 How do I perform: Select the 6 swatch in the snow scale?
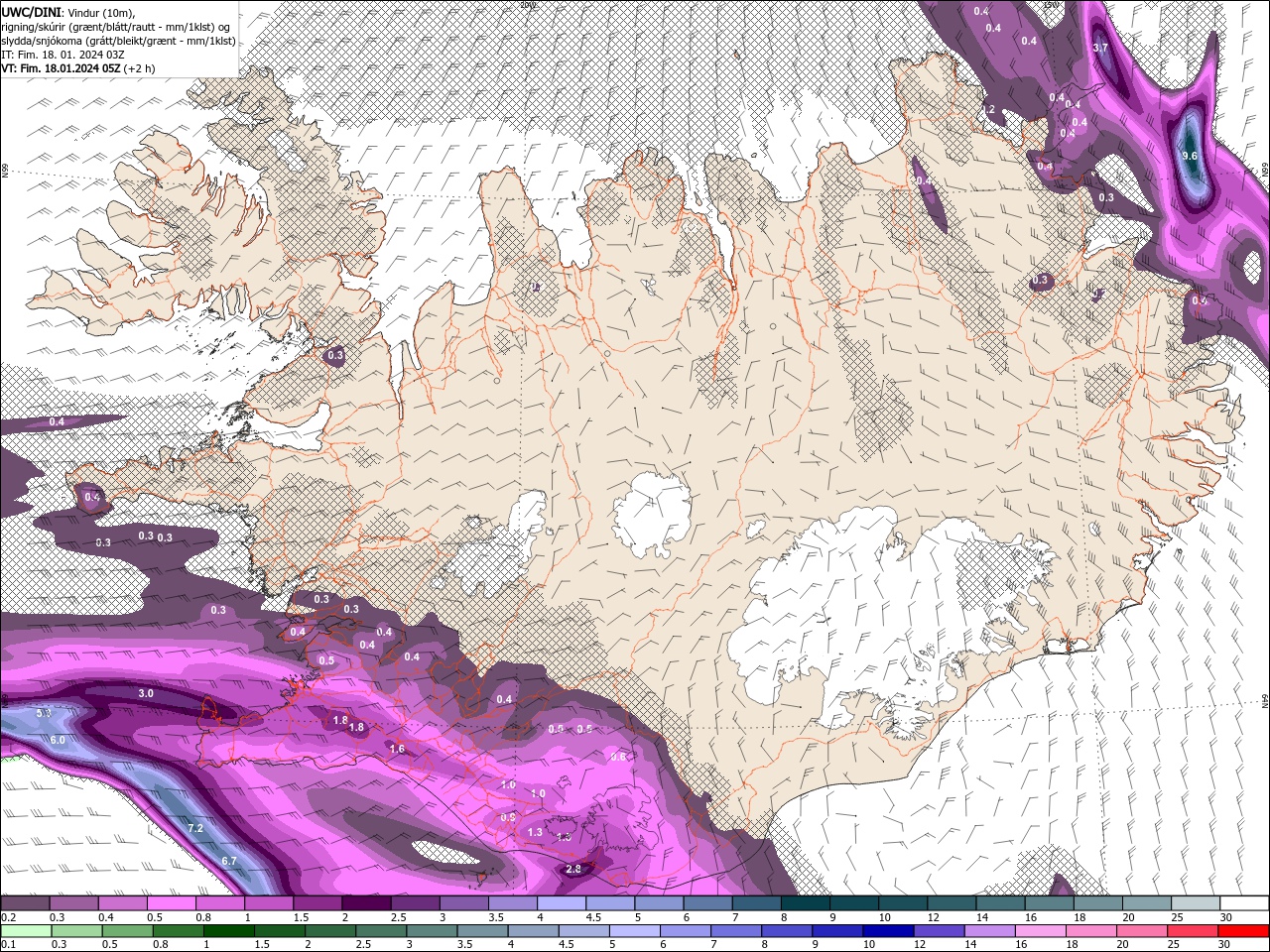(x=707, y=903)
